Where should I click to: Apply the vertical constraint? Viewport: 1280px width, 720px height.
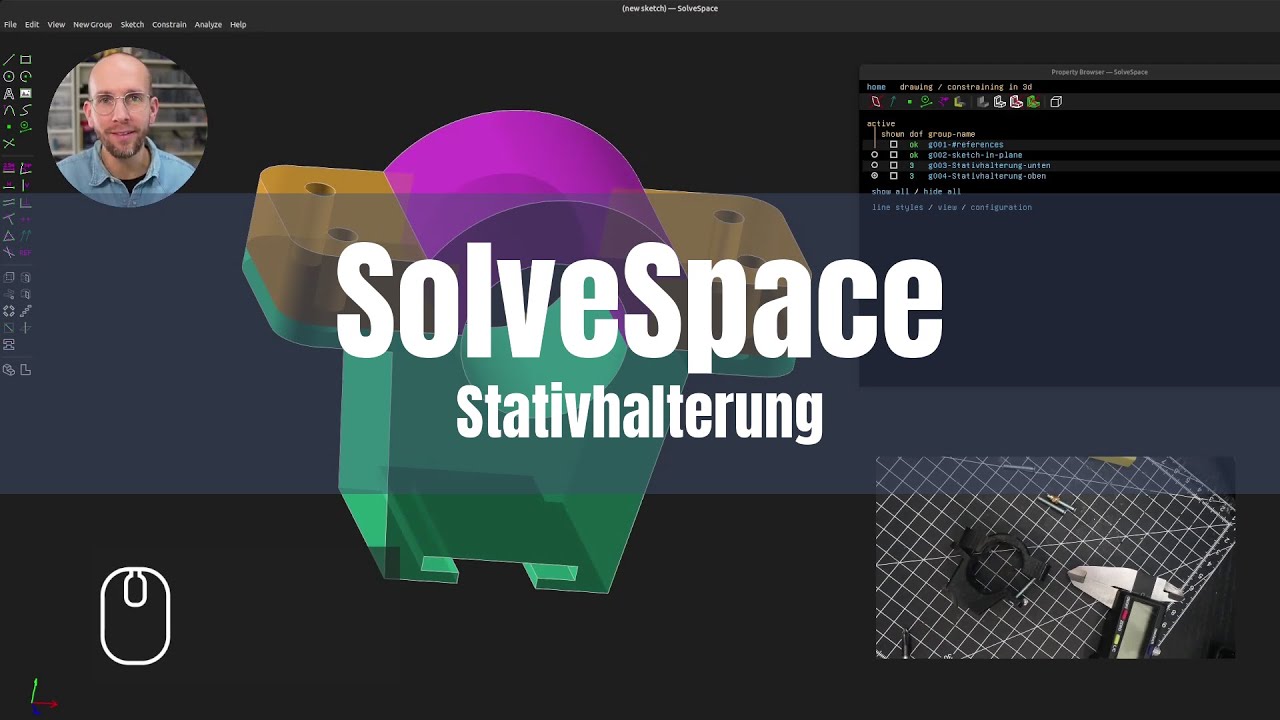(x=26, y=184)
